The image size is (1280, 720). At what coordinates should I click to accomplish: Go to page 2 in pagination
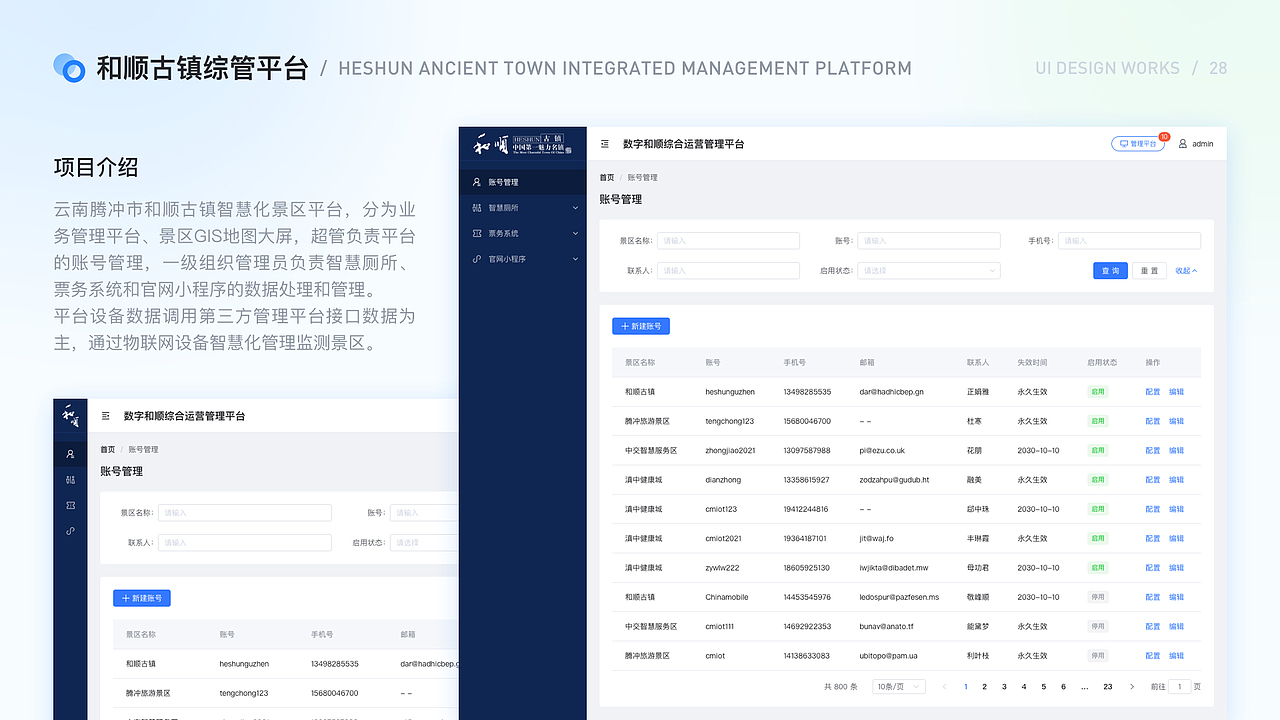(x=985, y=687)
